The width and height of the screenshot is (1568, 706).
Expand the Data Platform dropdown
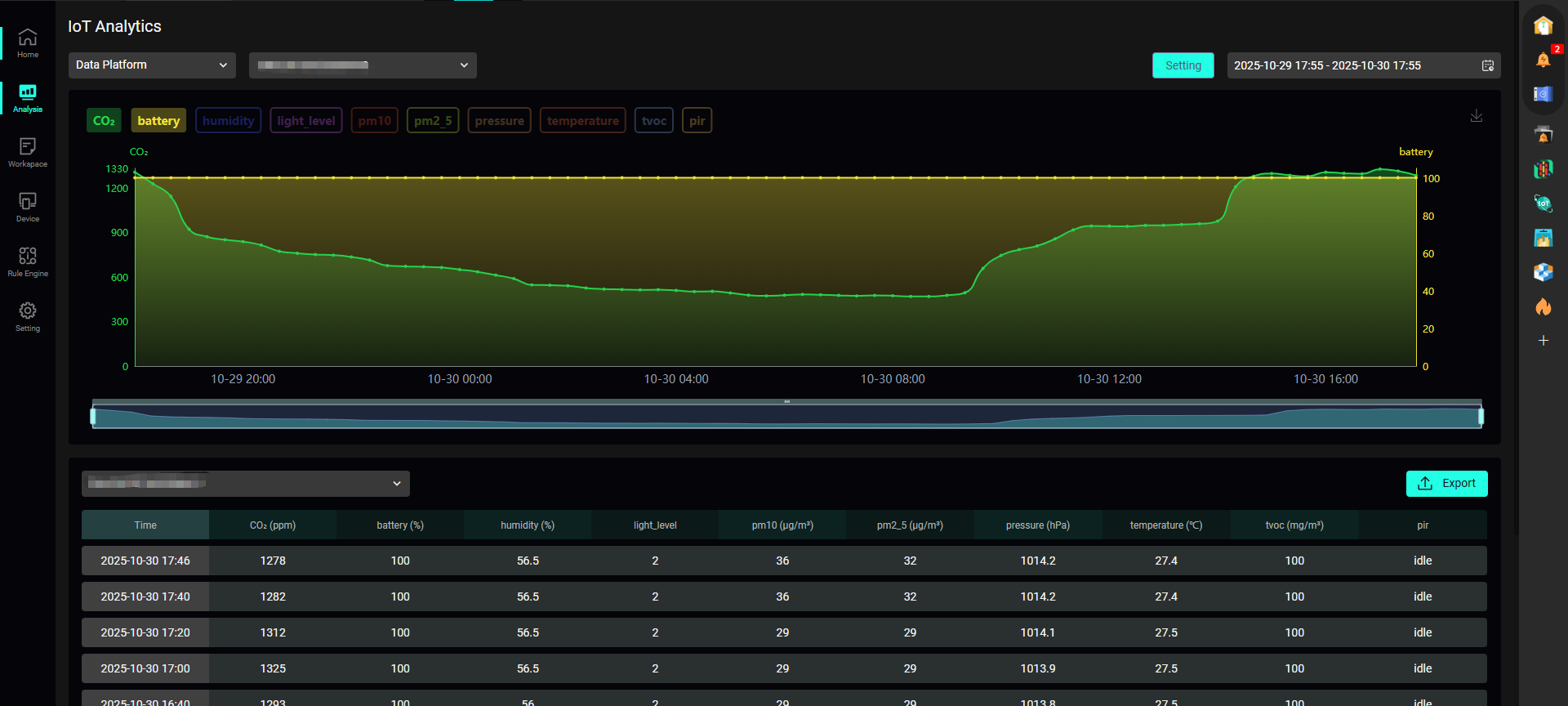coord(152,65)
